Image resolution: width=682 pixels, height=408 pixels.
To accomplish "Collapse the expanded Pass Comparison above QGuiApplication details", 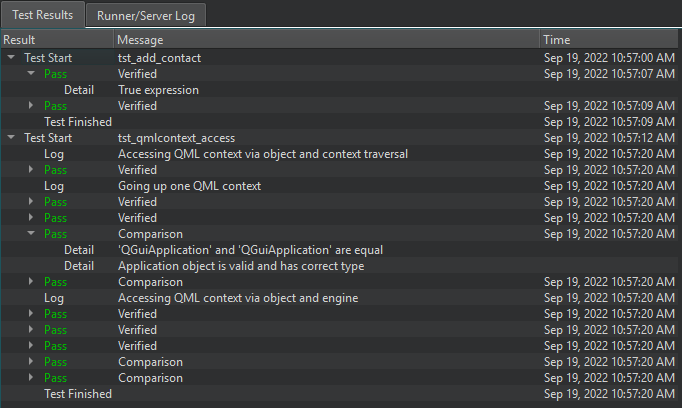I will click(x=31, y=234).
